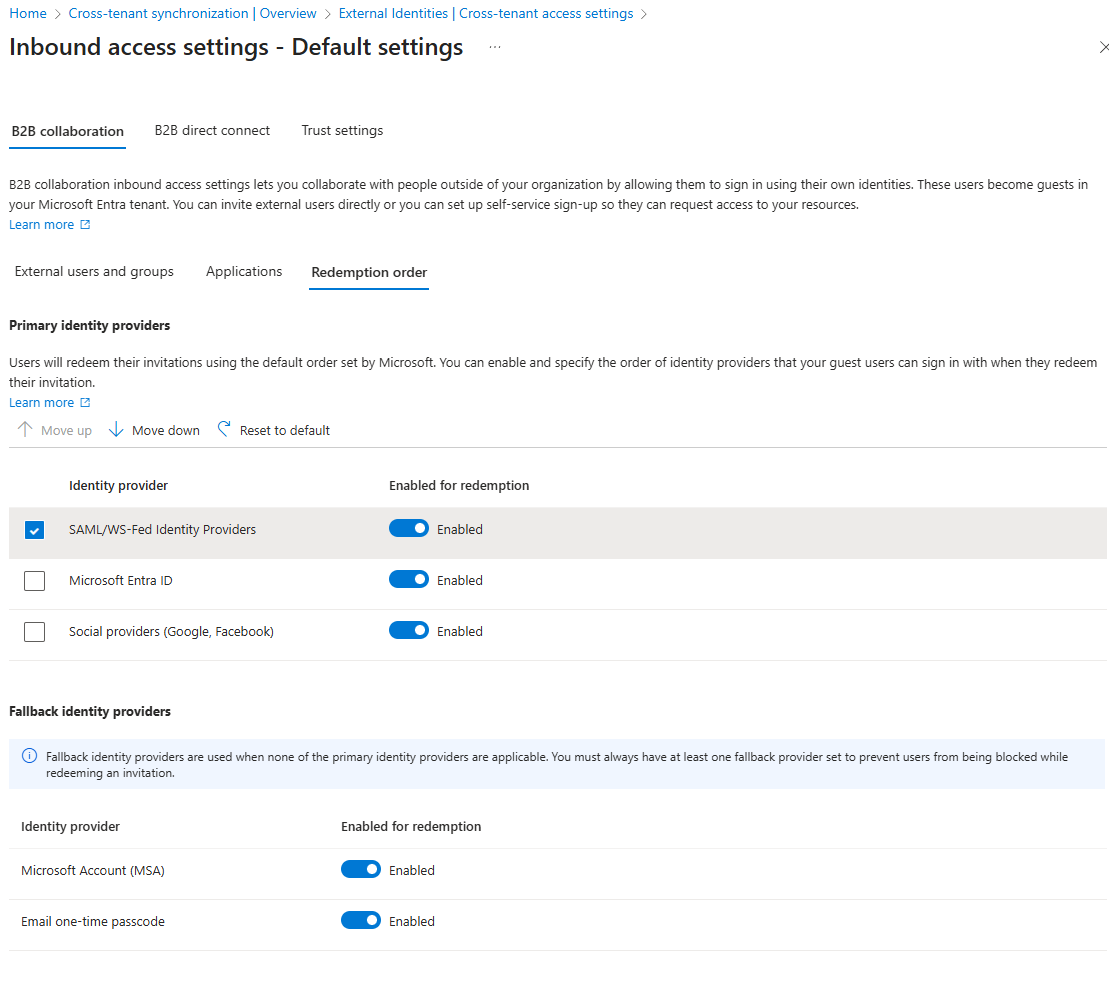Switch to External users and groups tab
1109x989 pixels.
[93, 271]
